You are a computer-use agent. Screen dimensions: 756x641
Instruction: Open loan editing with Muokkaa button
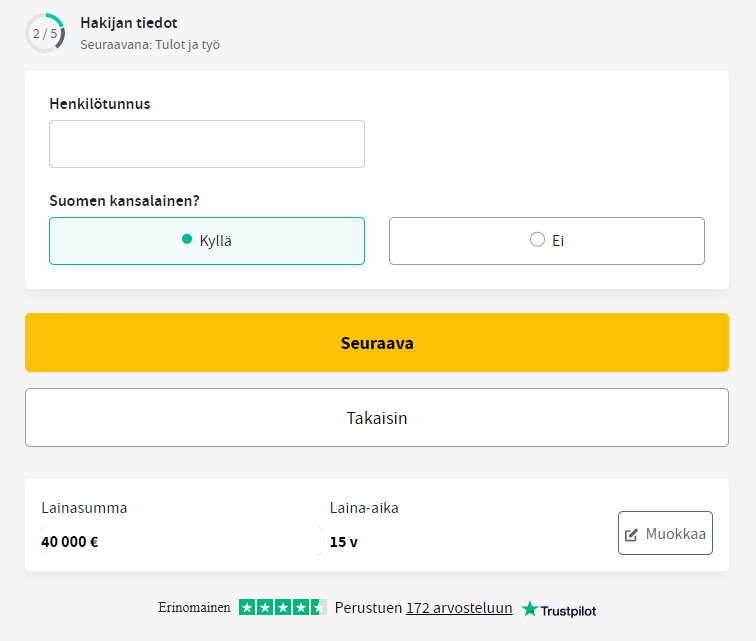pyautogui.click(x=665, y=533)
